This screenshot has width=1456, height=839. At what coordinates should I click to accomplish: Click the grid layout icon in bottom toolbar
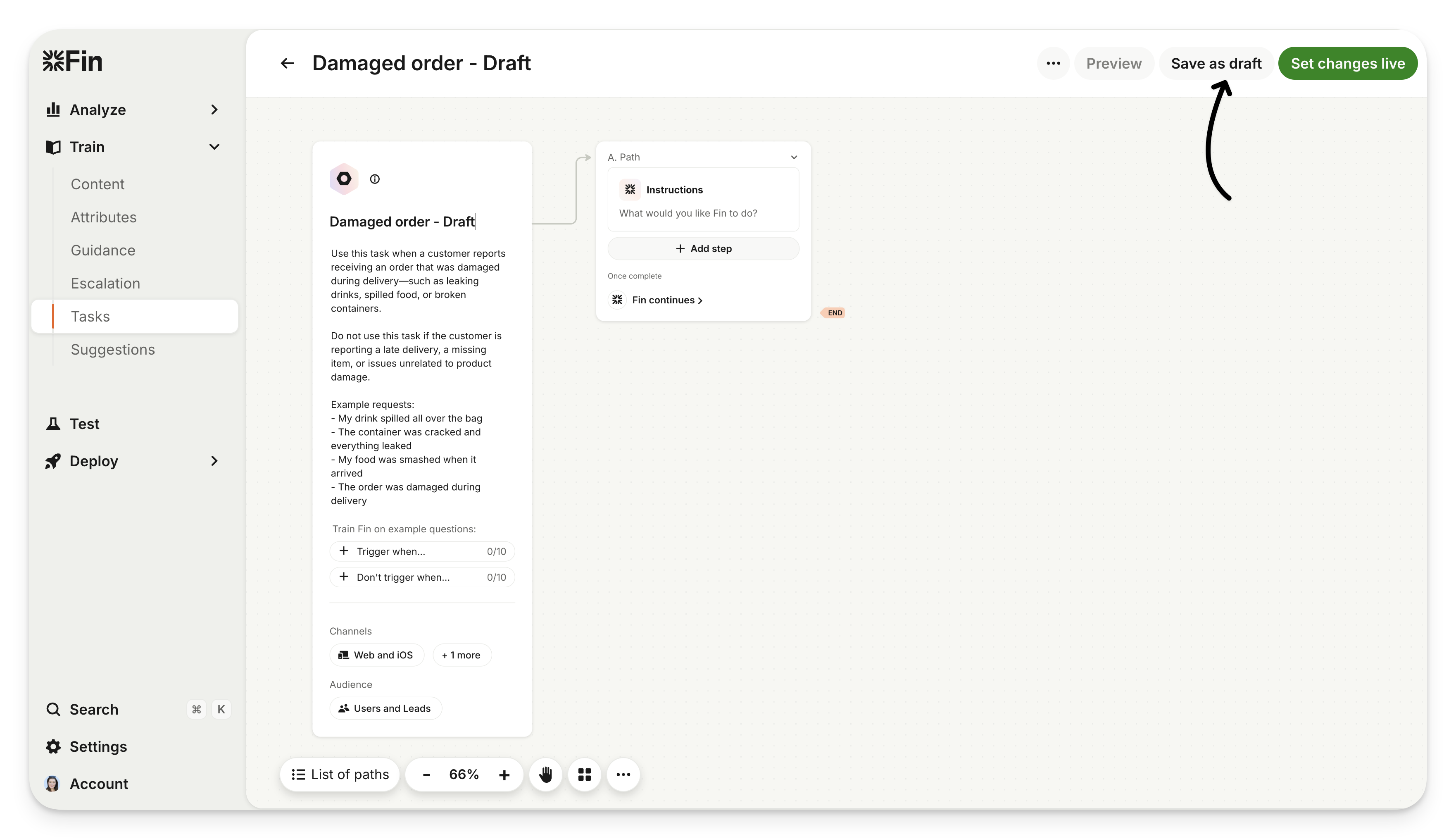coord(585,775)
